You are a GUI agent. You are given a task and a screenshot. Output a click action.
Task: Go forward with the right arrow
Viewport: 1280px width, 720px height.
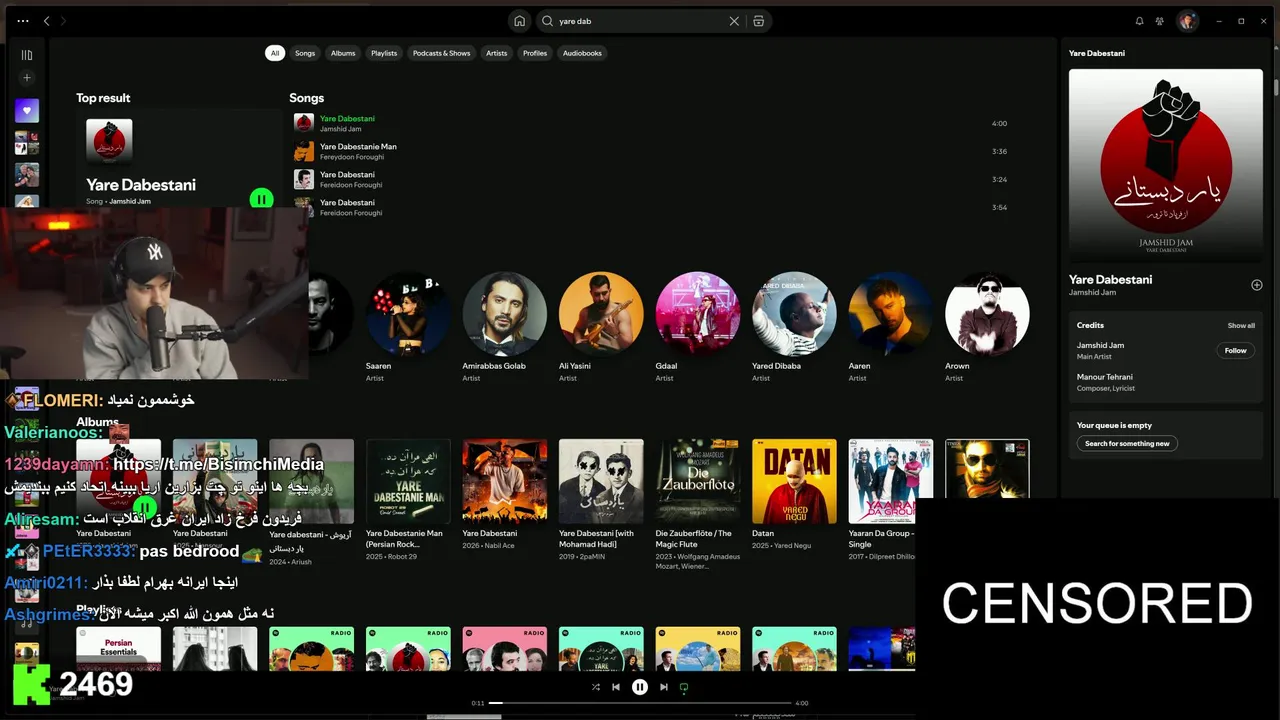pos(62,21)
